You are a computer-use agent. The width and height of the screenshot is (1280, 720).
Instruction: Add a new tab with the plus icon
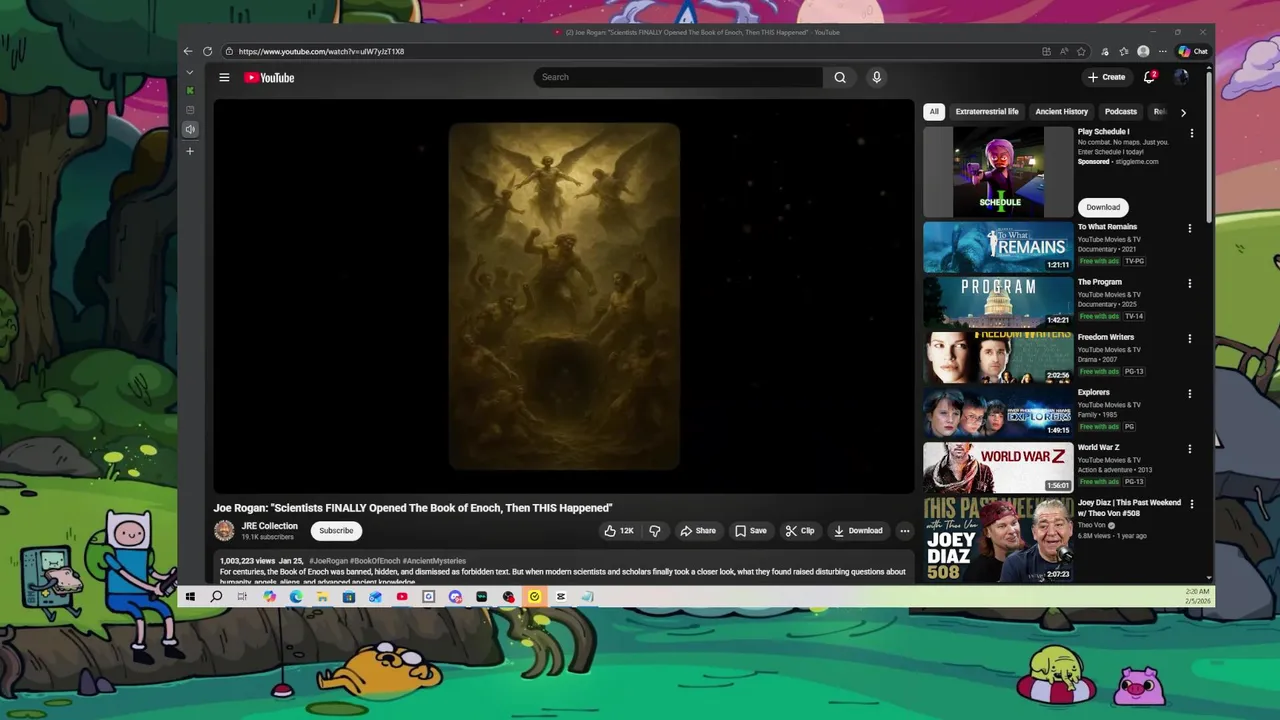[190, 151]
